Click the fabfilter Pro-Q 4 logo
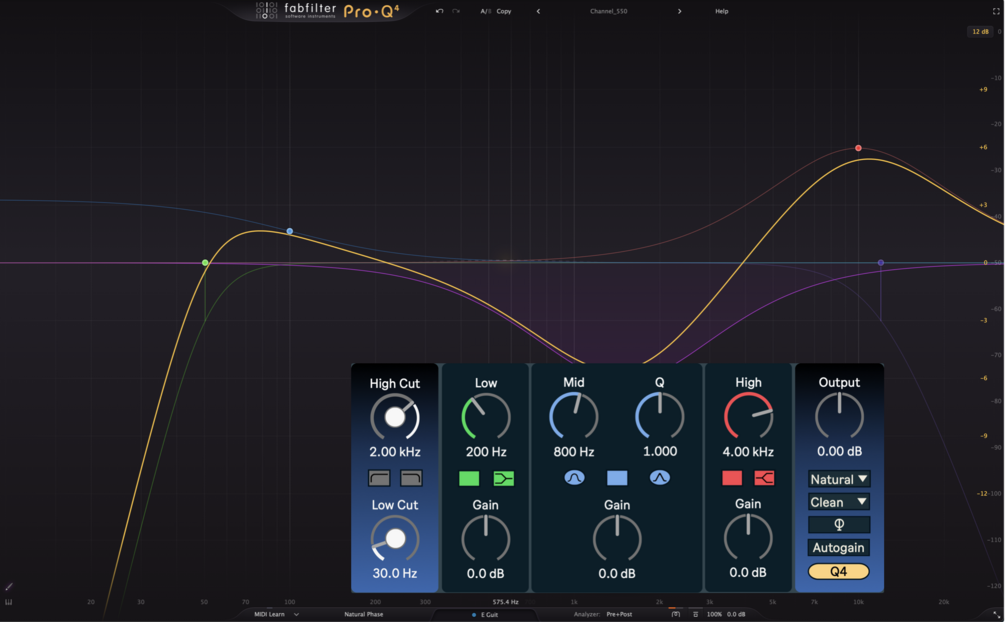This screenshot has height=622, width=1005. [328, 11]
